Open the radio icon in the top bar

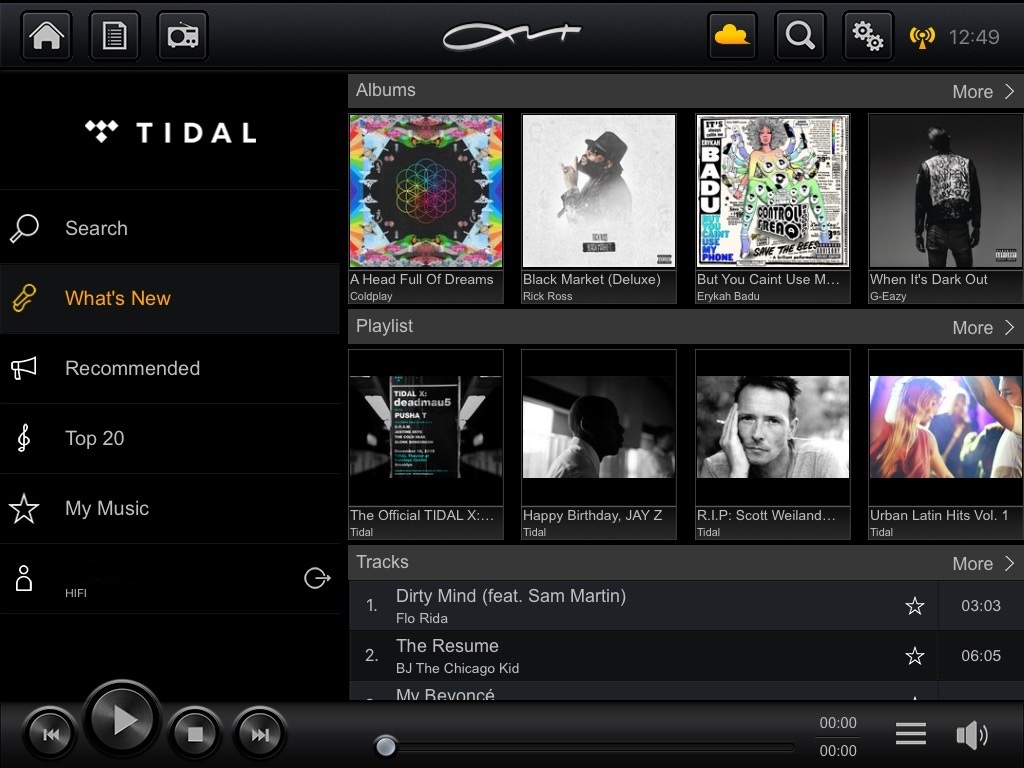coord(182,36)
